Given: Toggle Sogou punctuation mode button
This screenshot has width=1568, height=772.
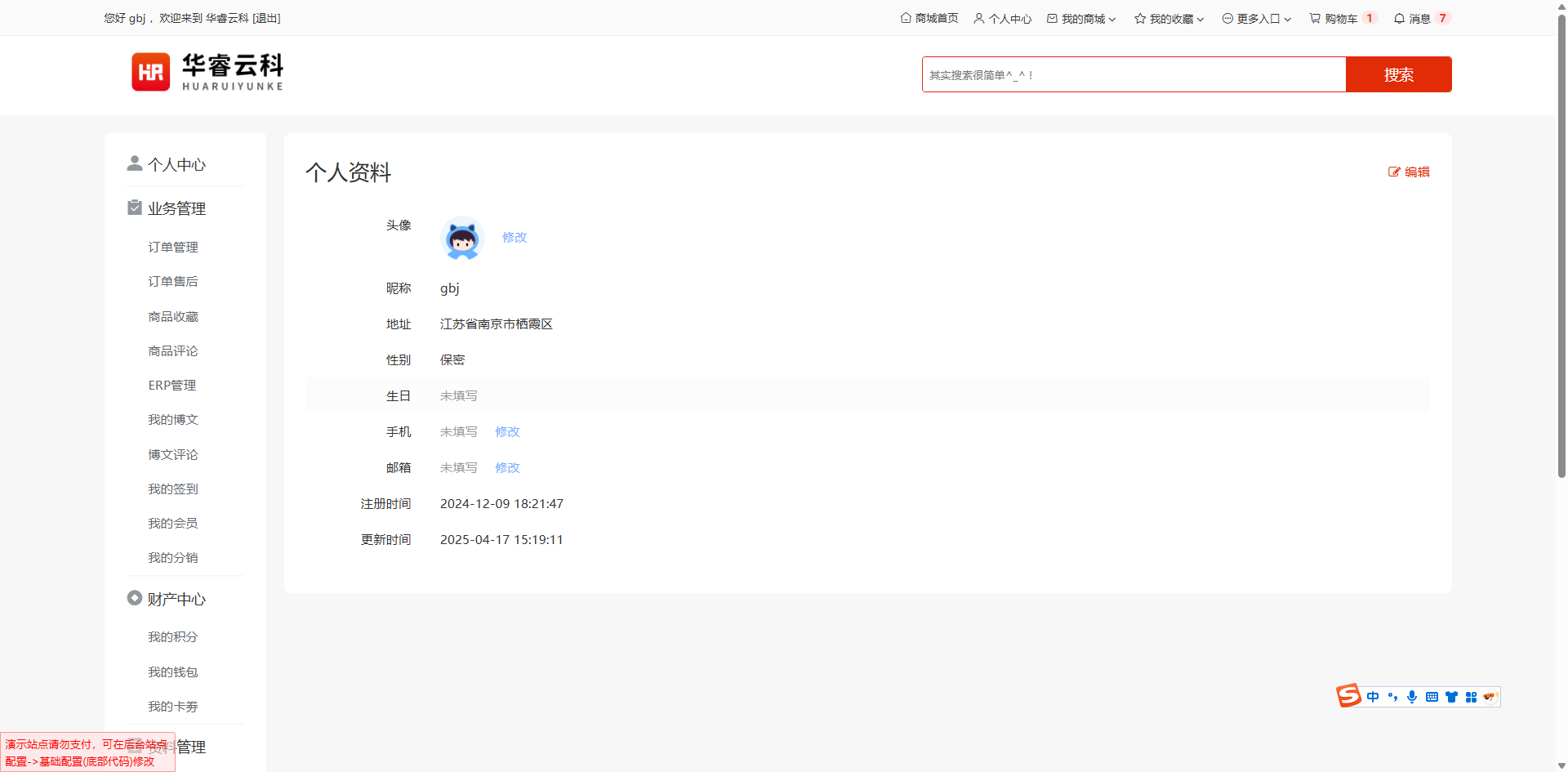Looking at the screenshot, I should [x=1392, y=697].
